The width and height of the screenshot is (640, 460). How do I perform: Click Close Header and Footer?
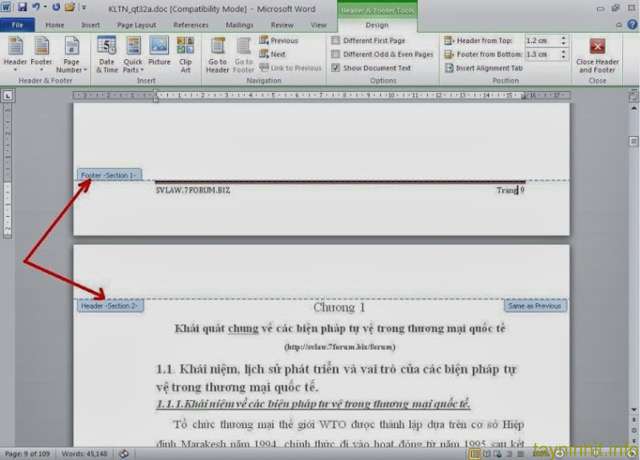coord(597,55)
